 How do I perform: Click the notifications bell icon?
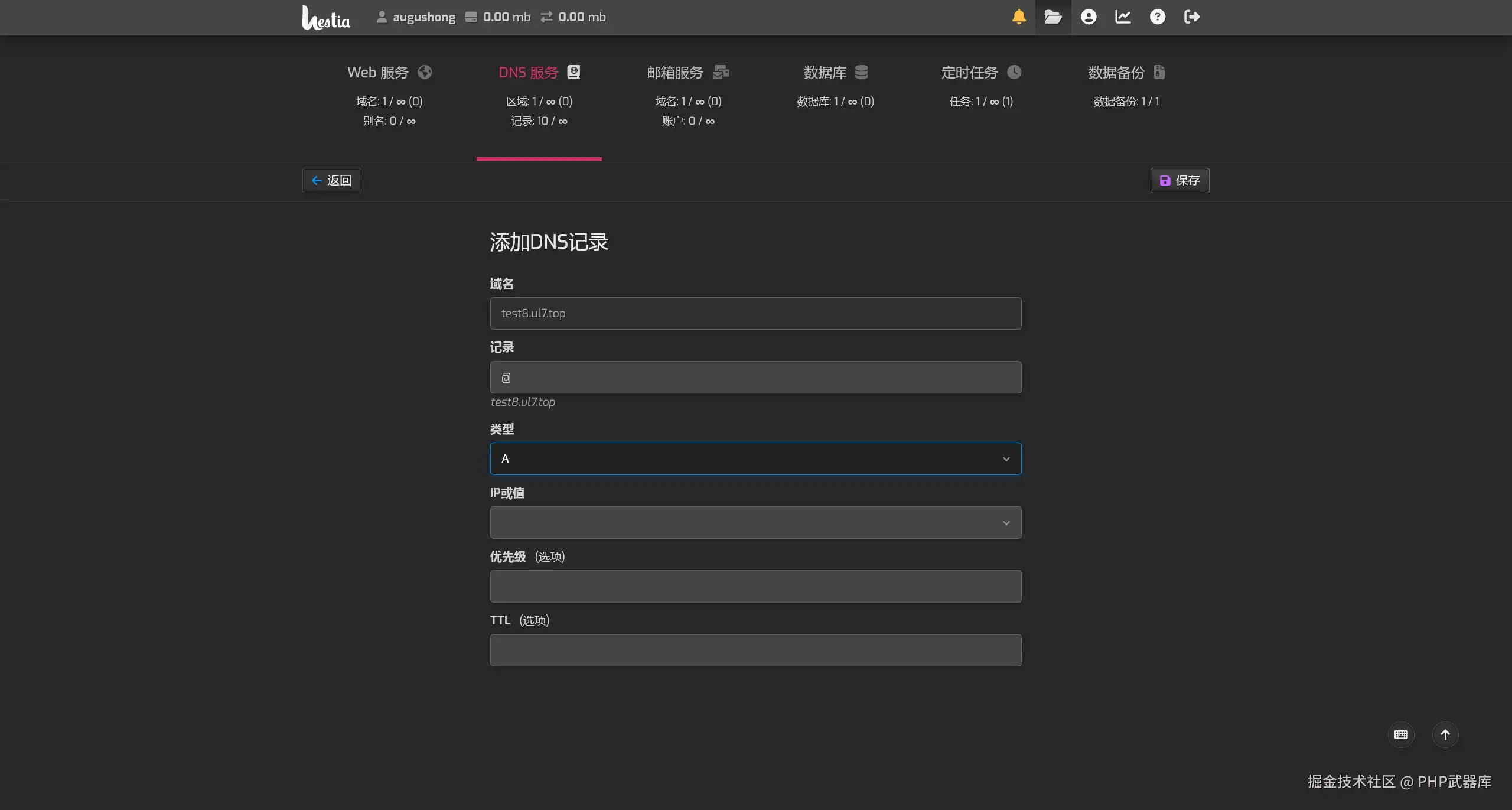click(x=1019, y=17)
